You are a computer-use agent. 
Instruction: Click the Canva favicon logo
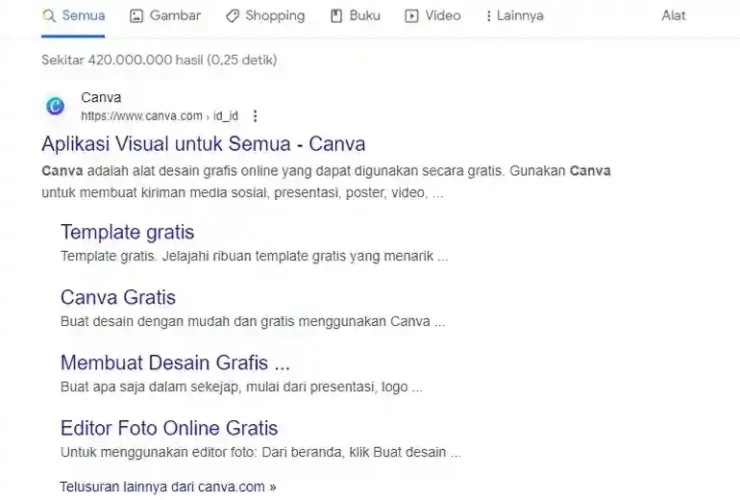tap(55, 106)
